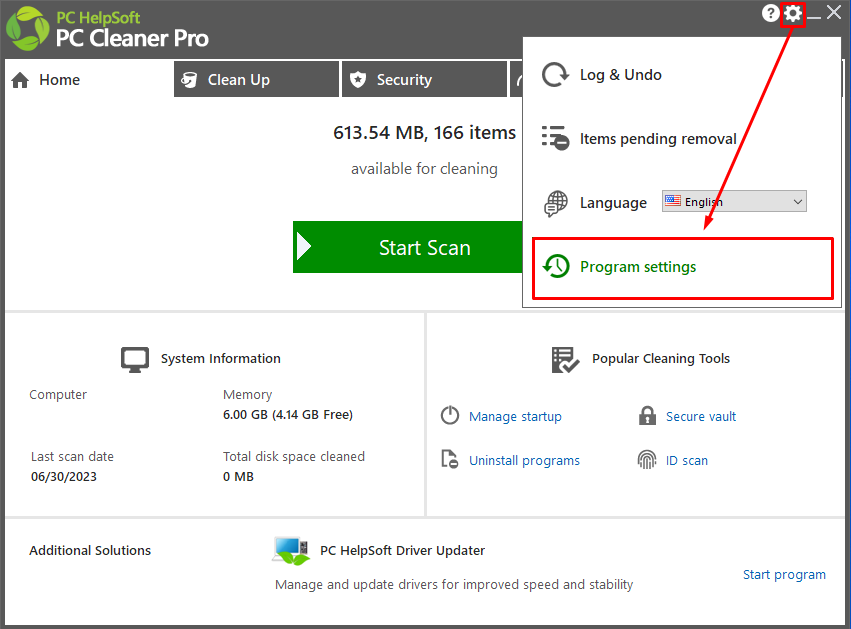Screen dimensions: 851x629
Task: Open Program settings from the menu
Action: (683, 268)
